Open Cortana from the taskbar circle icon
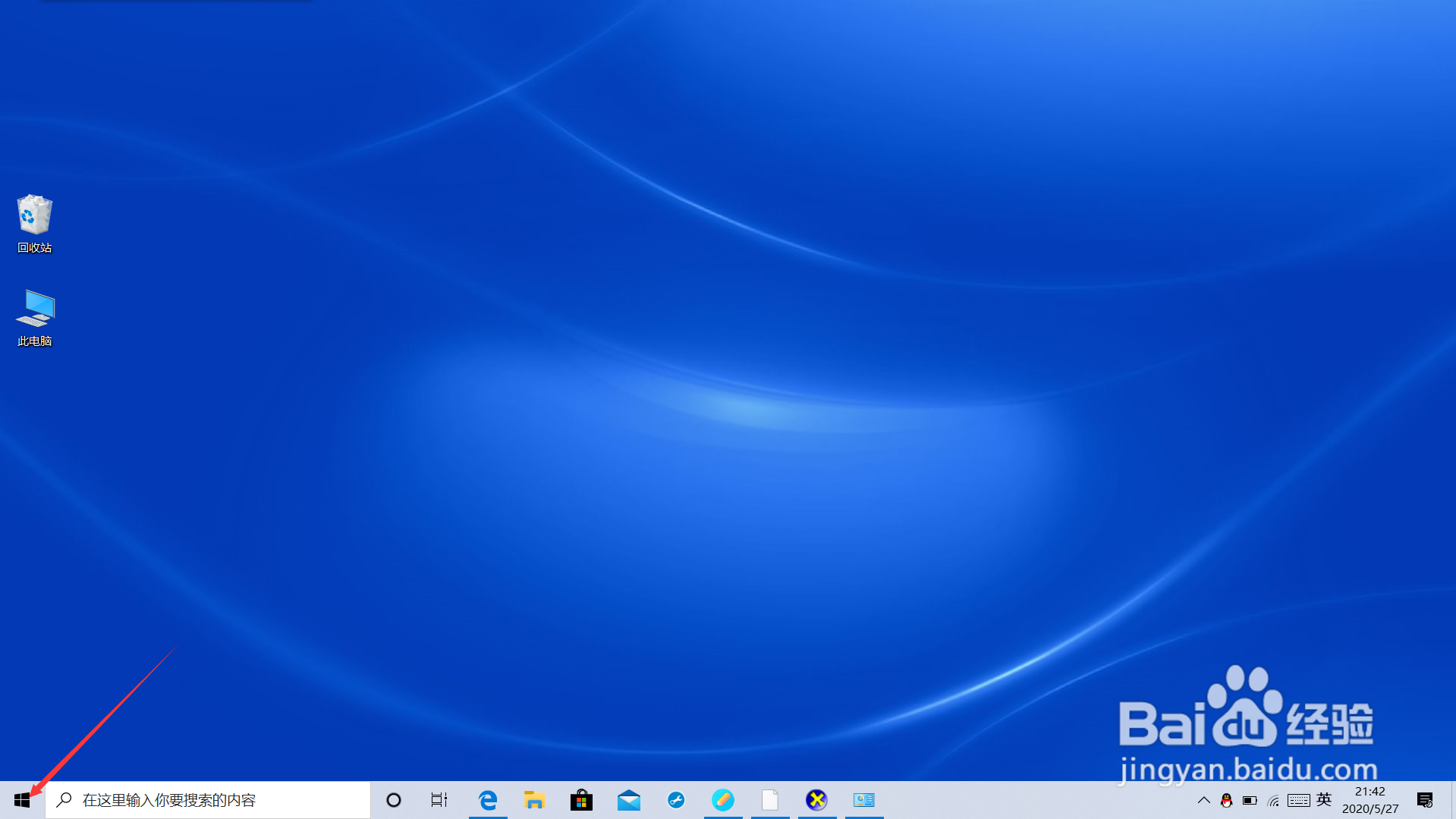The height and width of the screenshot is (819, 1456). [x=393, y=800]
